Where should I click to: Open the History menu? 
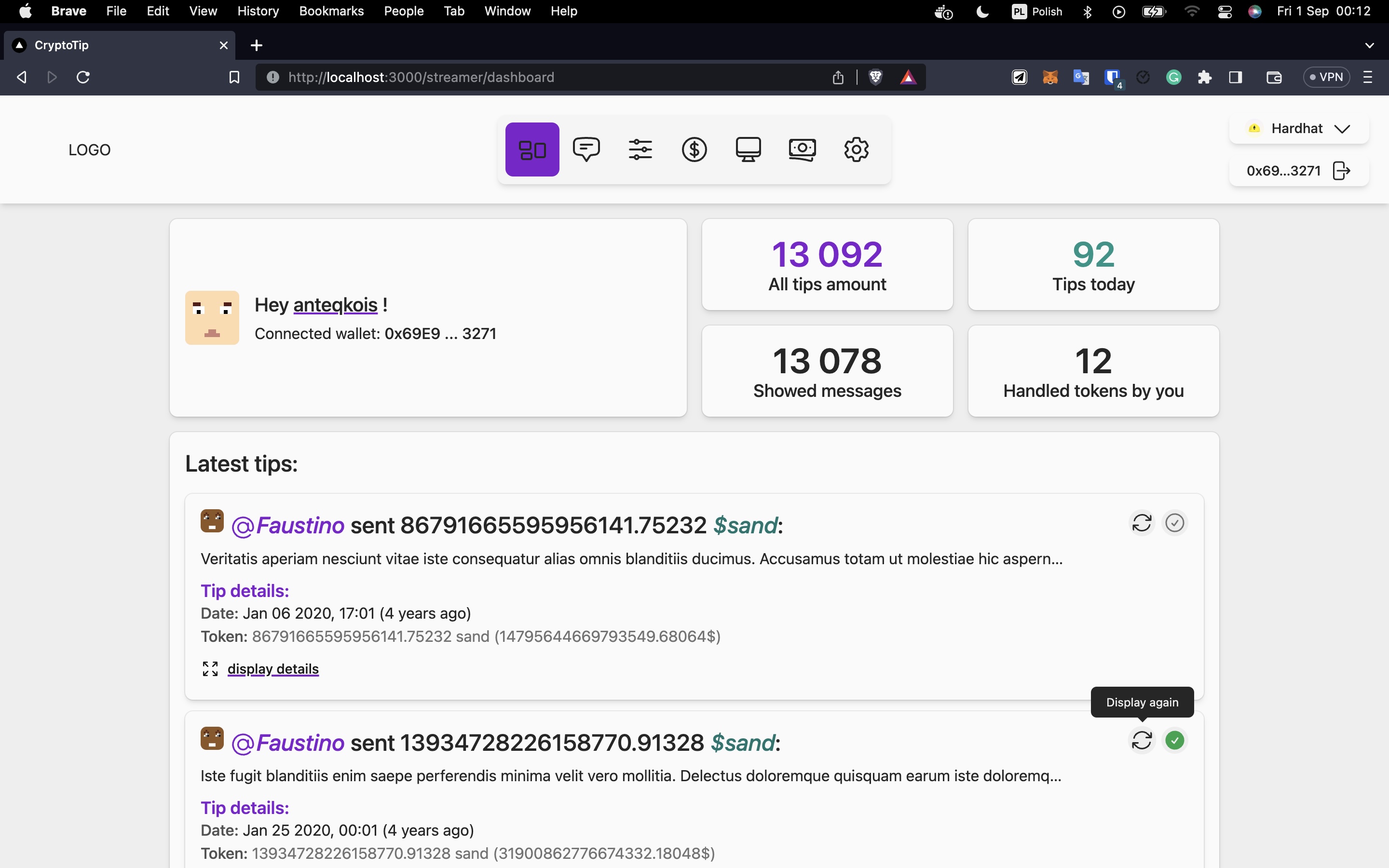(x=258, y=11)
